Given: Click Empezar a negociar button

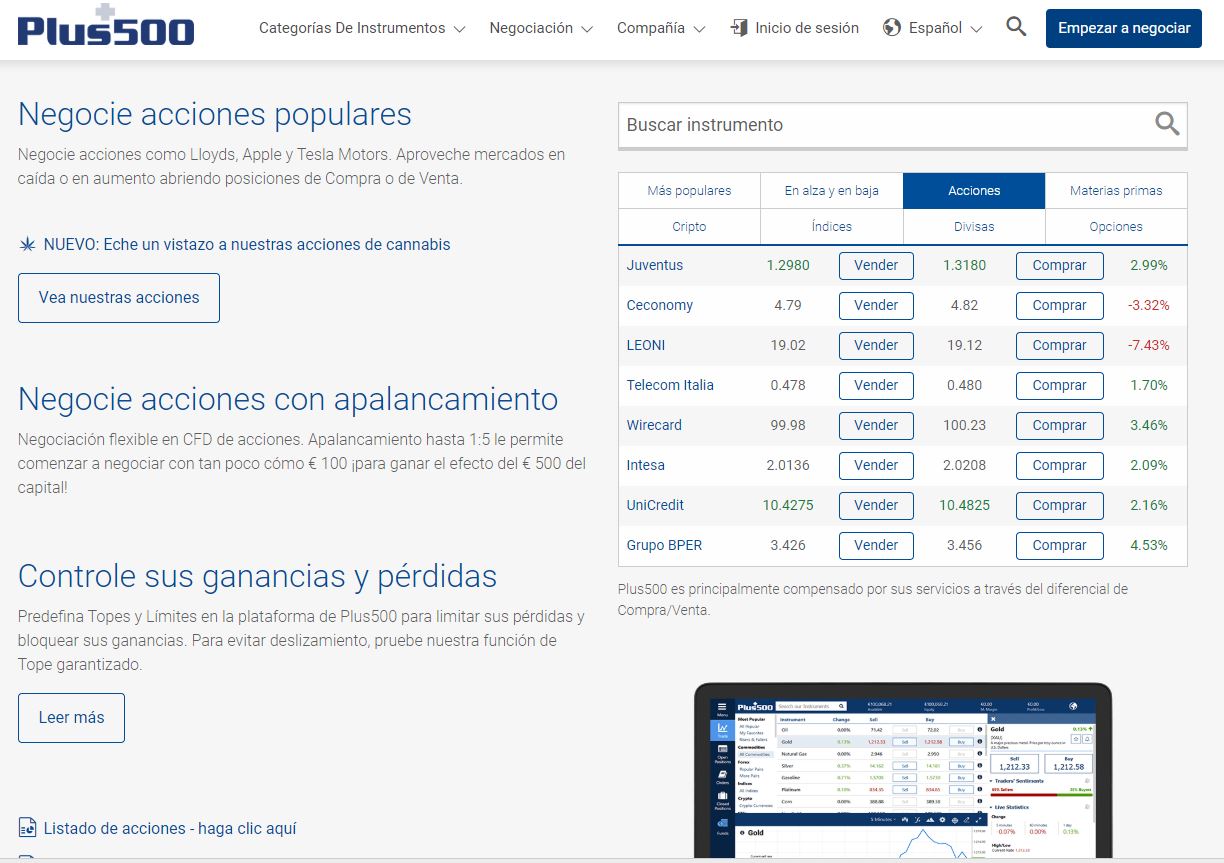Looking at the screenshot, I should pyautogui.click(x=1124, y=28).
